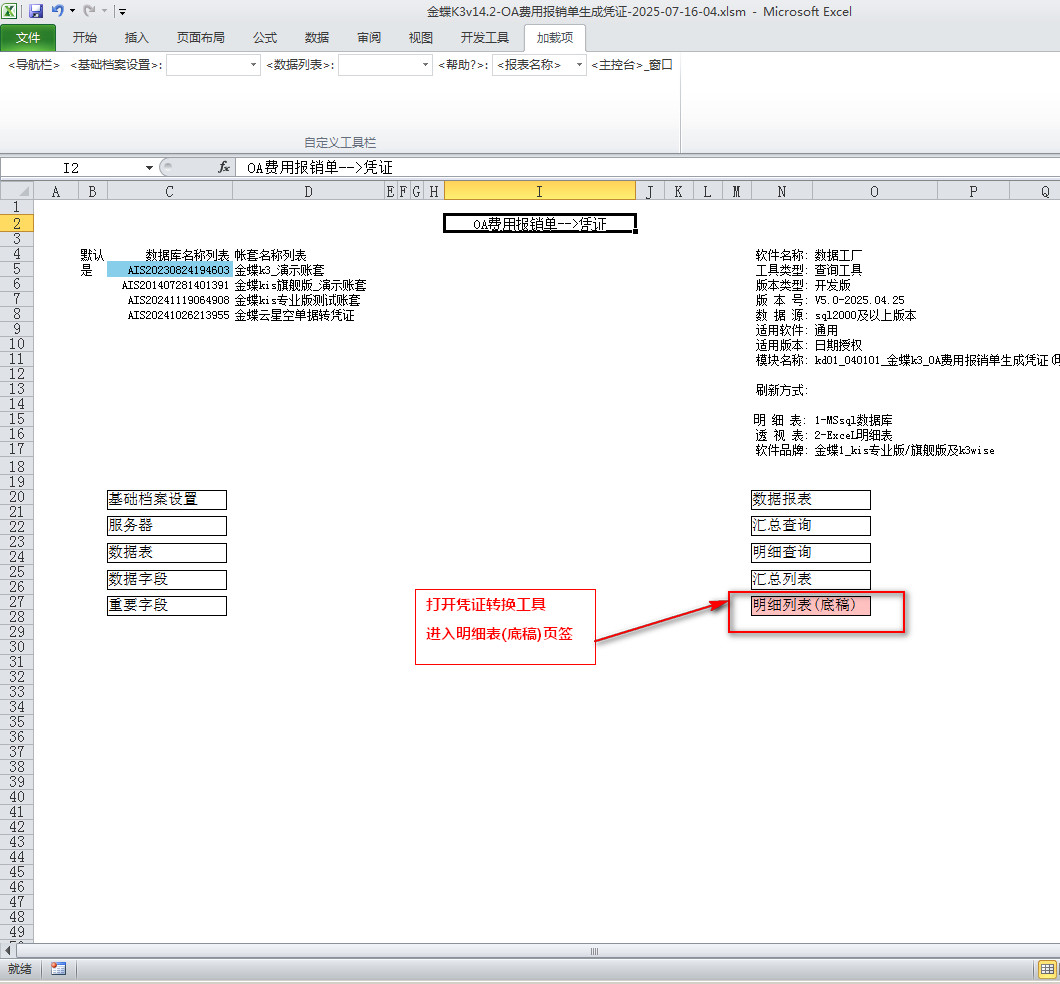Screen dimensions: 1060x984
Task: Open the 审阅 ribbon tab
Action: (368, 38)
